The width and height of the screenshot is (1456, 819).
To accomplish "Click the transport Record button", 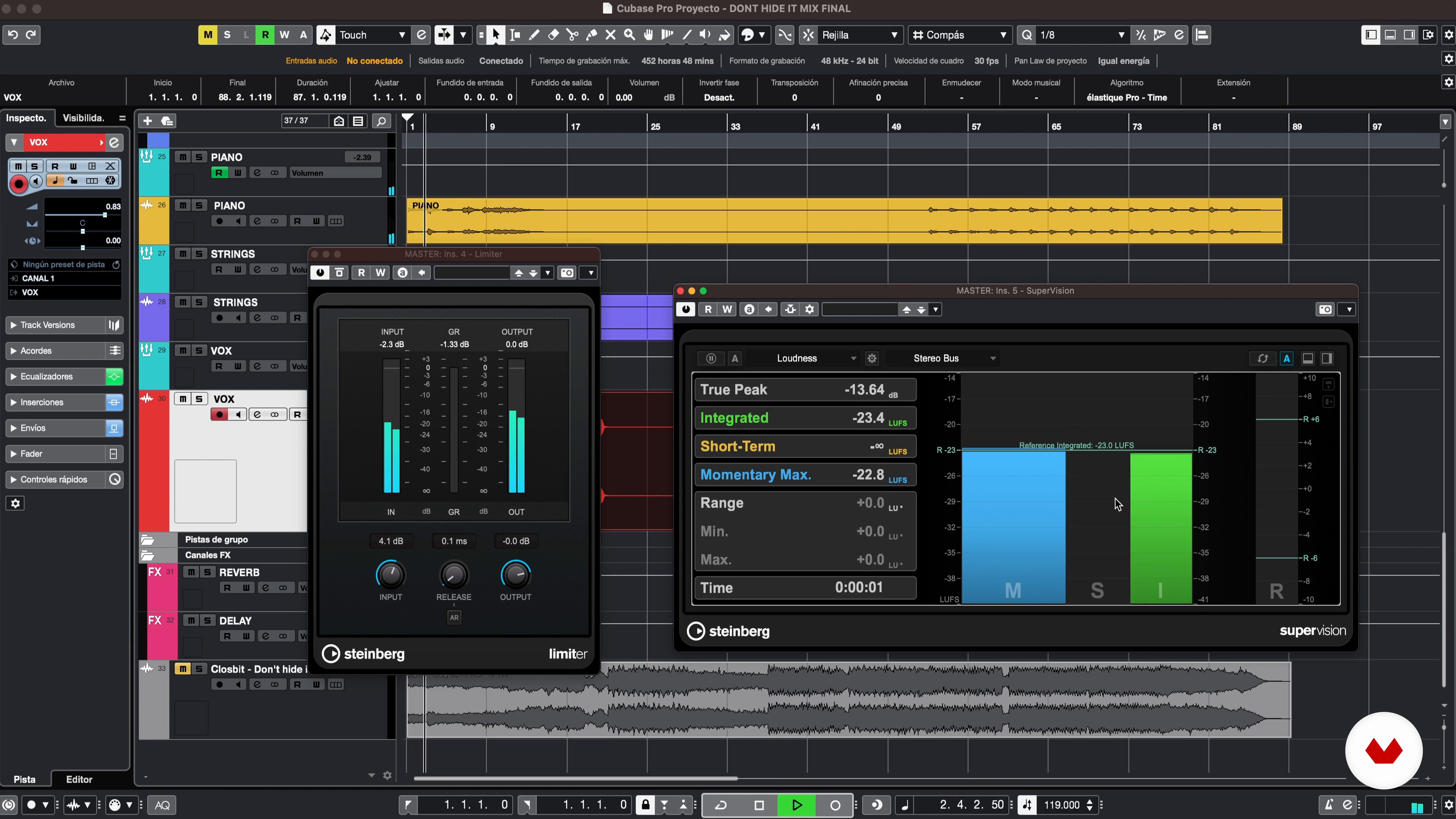I will [835, 805].
